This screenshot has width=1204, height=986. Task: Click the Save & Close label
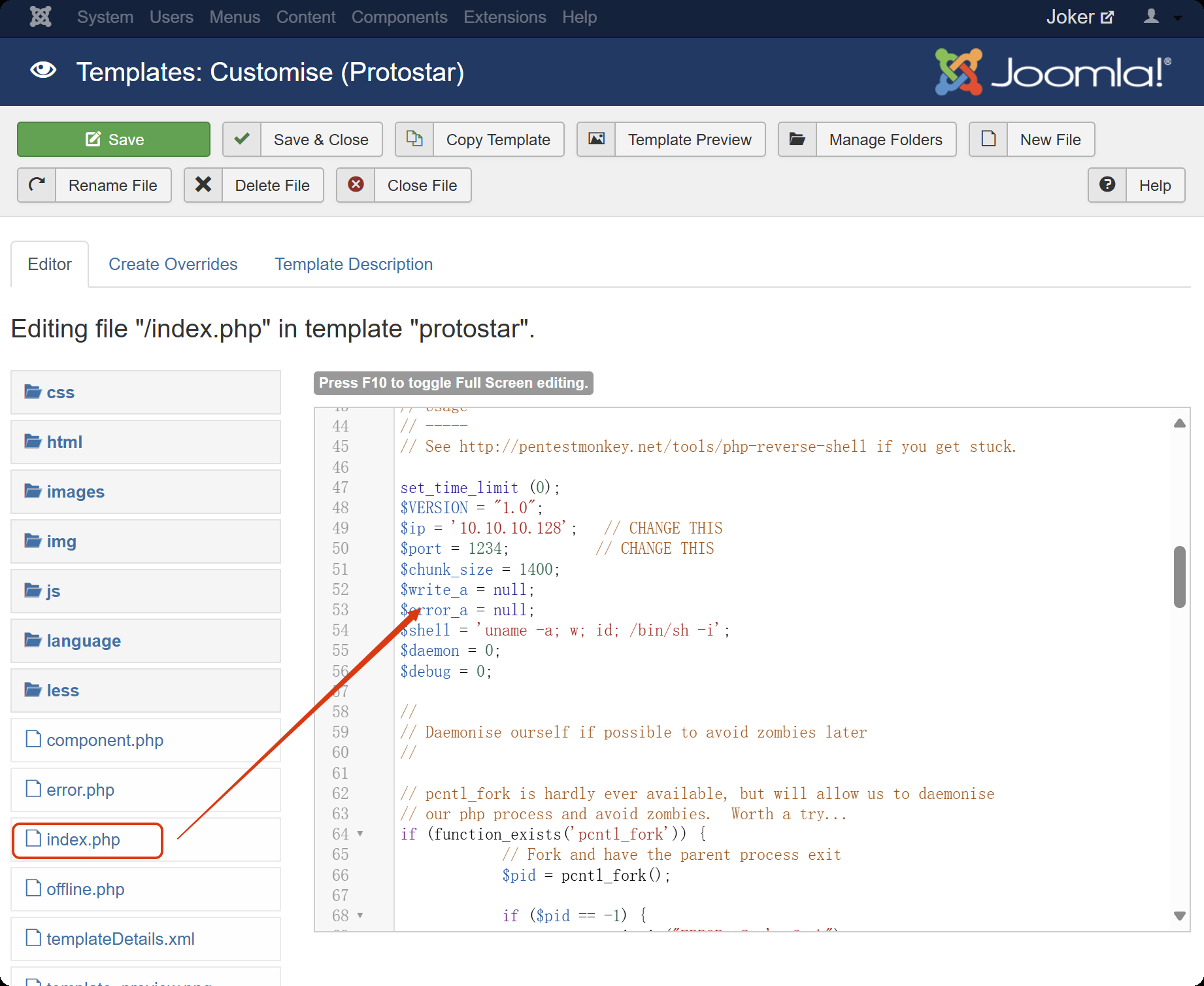[321, 140]
